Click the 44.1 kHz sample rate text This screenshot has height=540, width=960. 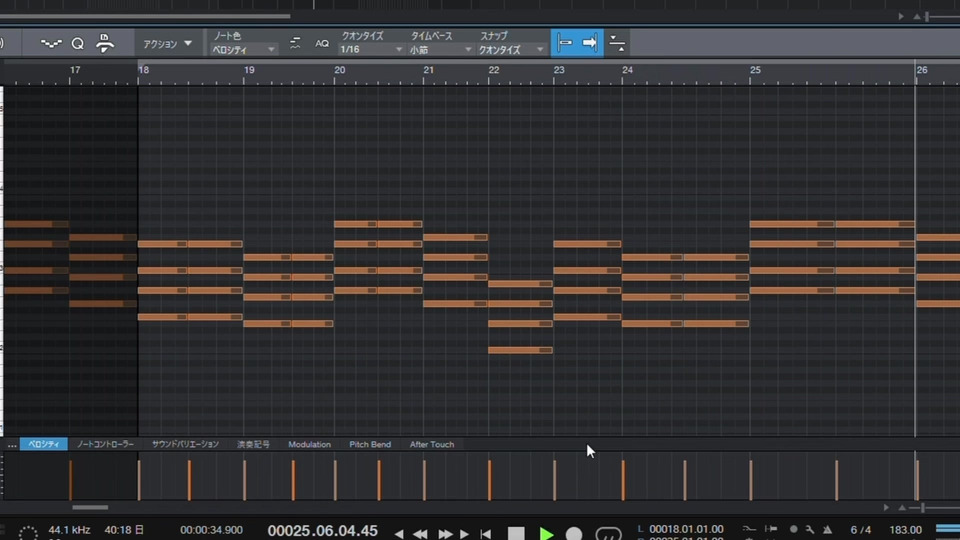[69, 530]
